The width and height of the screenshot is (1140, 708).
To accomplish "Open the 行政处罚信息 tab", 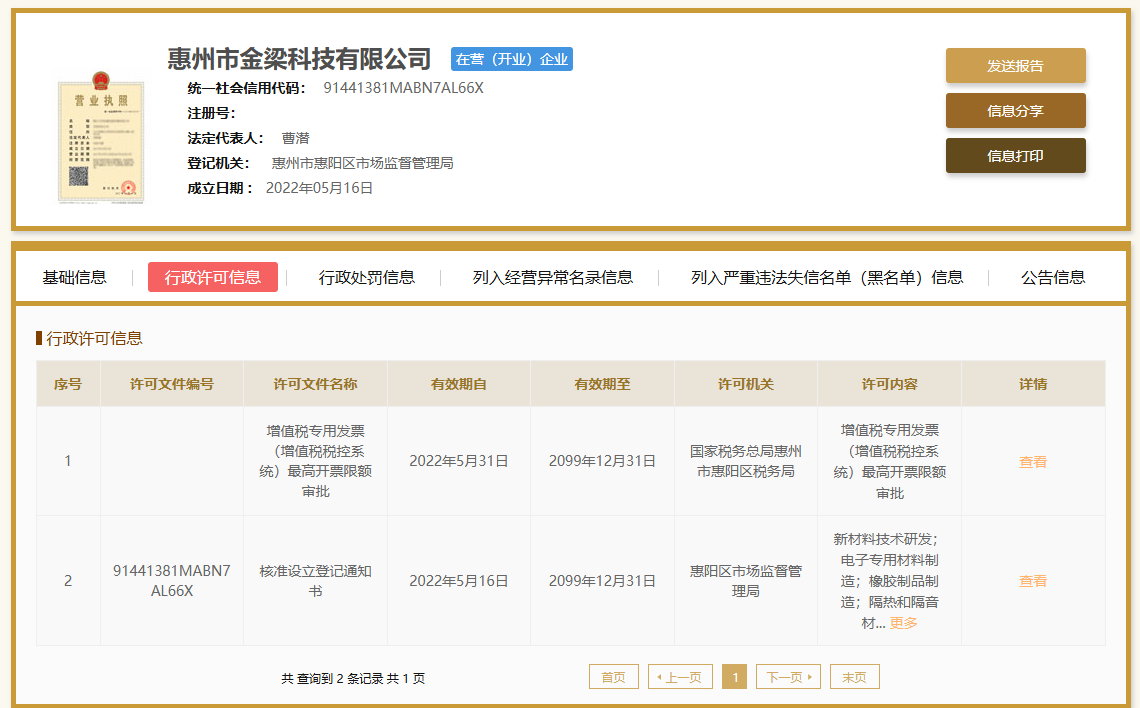I will coord(367,278).
